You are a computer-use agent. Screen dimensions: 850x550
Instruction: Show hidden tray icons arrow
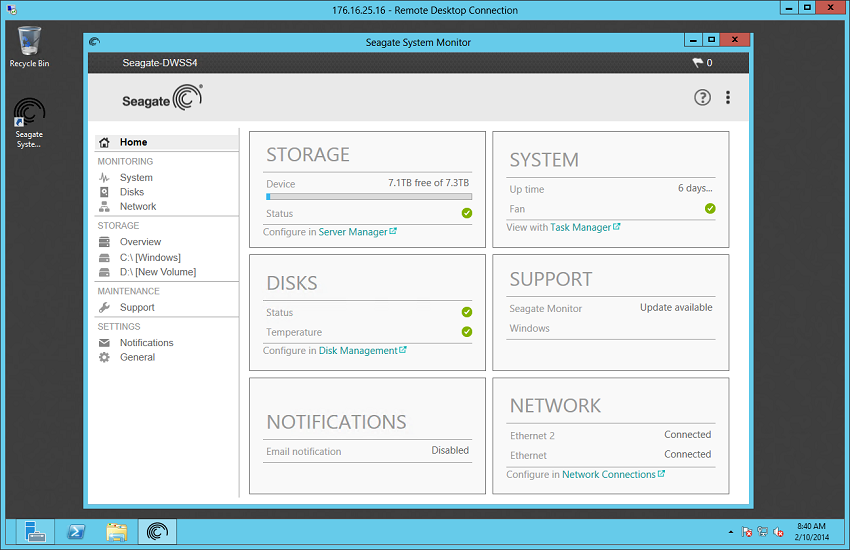click(x=731, y=532)
